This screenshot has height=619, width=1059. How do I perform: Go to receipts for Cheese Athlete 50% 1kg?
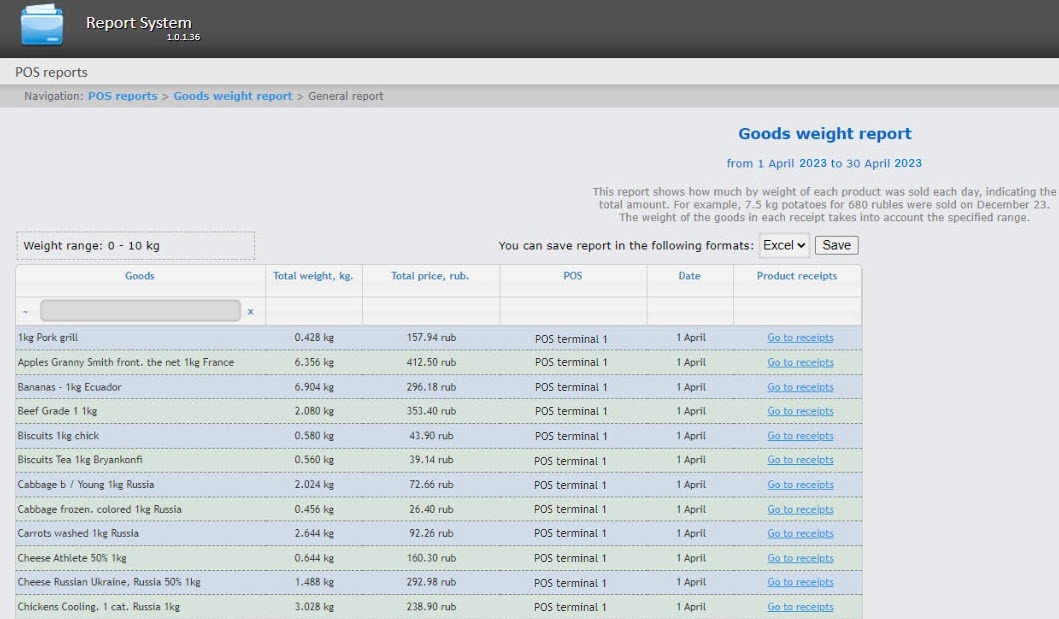[800, 558]
